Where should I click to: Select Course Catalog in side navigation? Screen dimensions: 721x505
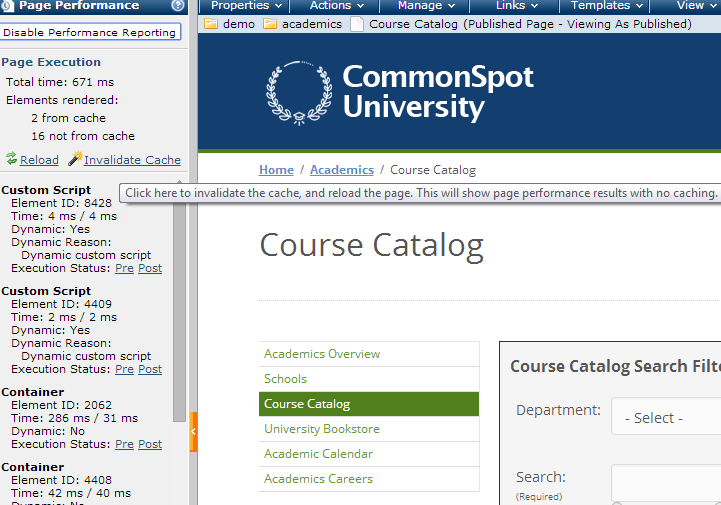(x=369, y=404)
